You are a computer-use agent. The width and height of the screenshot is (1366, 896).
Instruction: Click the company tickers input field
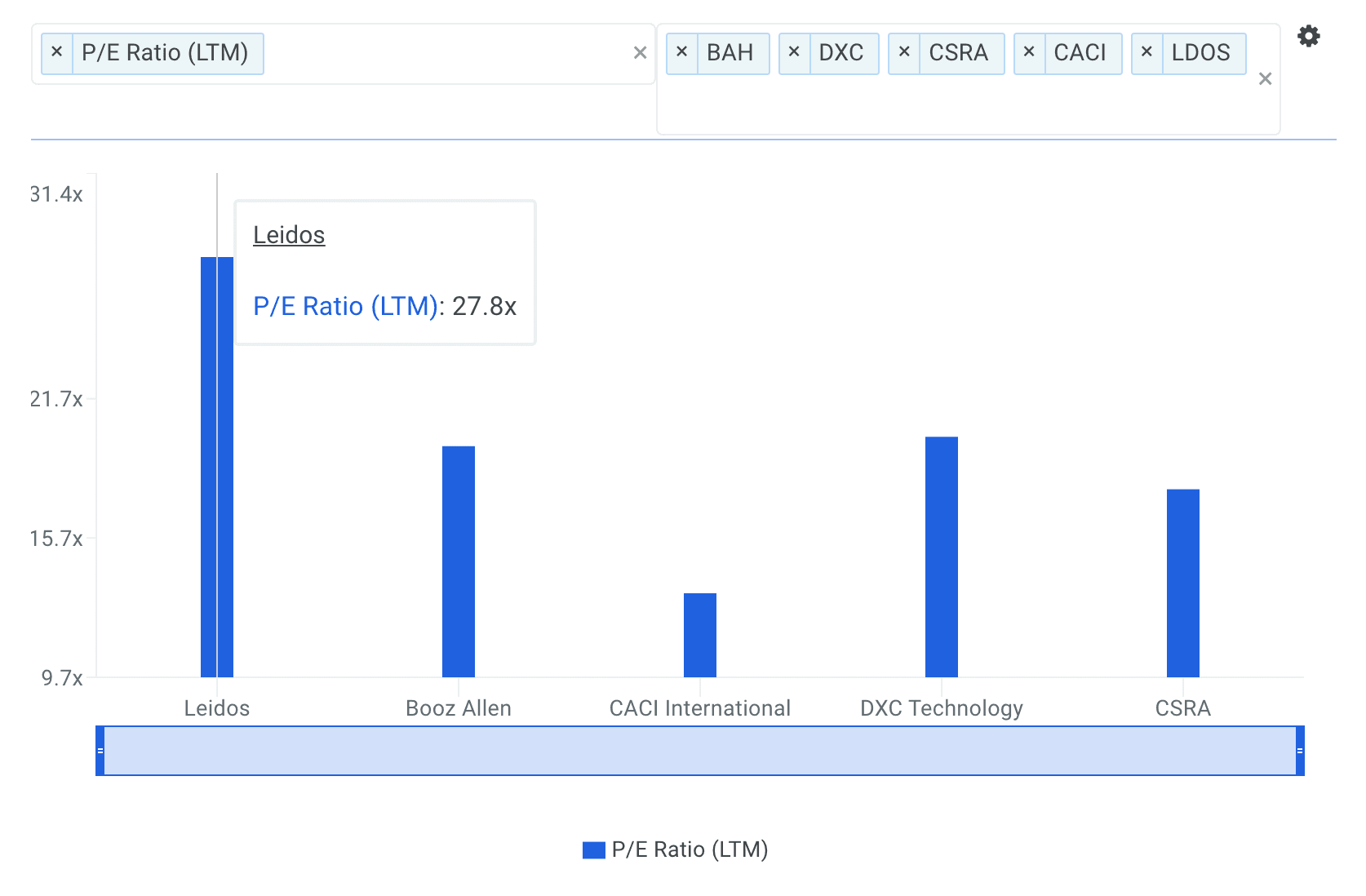coord(963,106)
